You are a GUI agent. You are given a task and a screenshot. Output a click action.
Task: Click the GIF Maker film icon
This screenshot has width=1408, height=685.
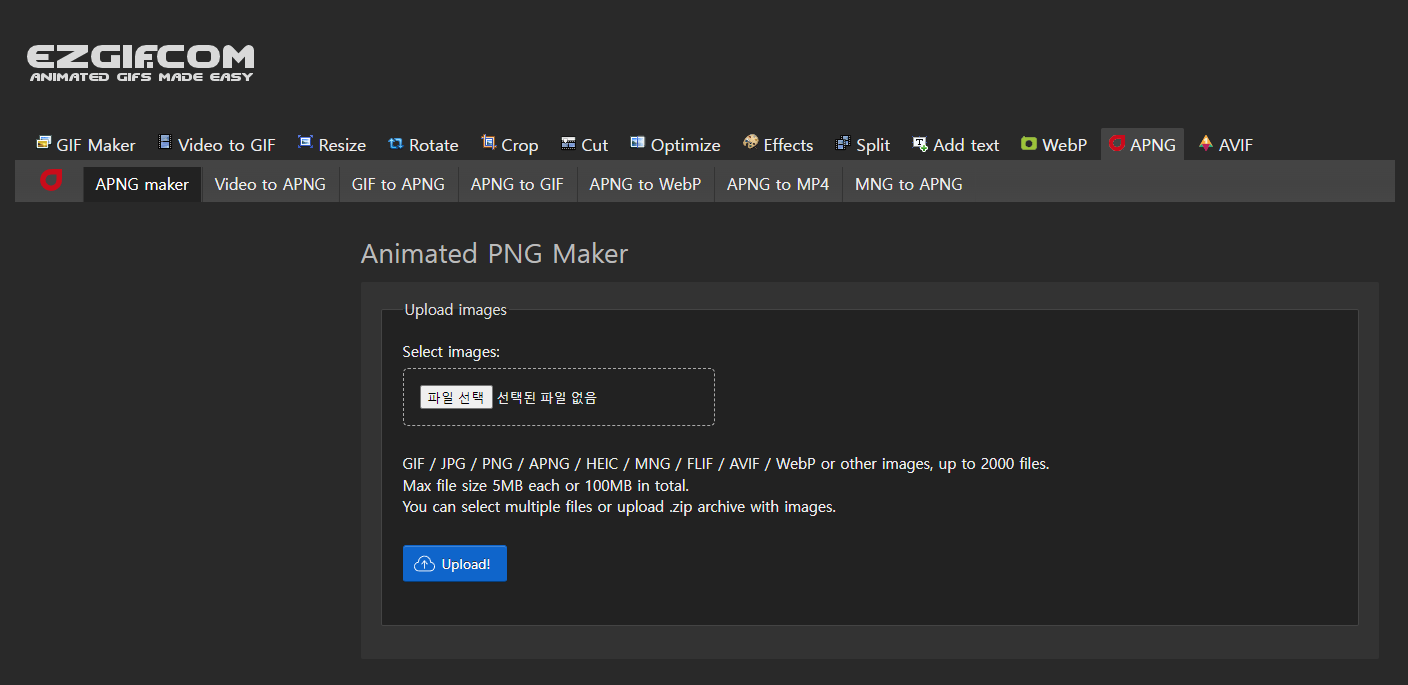43,143
